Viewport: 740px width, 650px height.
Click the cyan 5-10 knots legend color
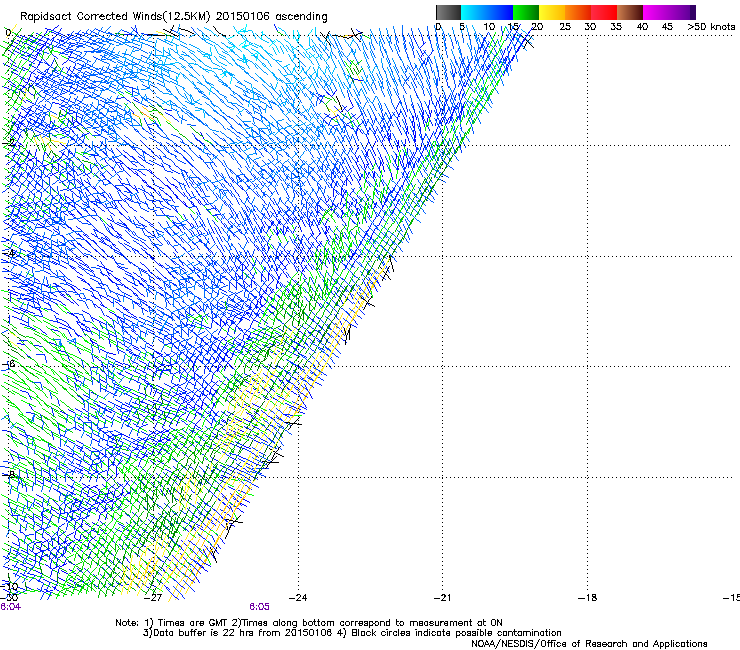[x=474, y=12]
